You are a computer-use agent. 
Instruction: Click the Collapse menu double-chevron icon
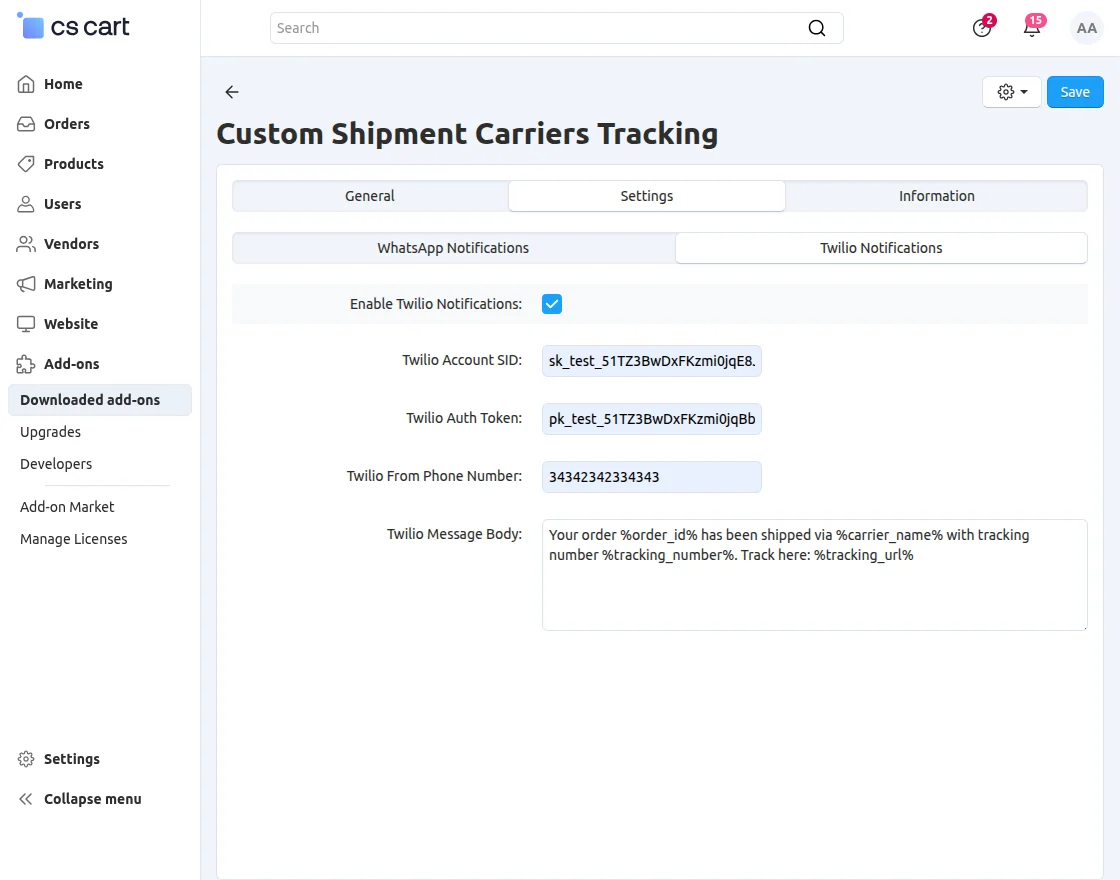pos(26,799)
